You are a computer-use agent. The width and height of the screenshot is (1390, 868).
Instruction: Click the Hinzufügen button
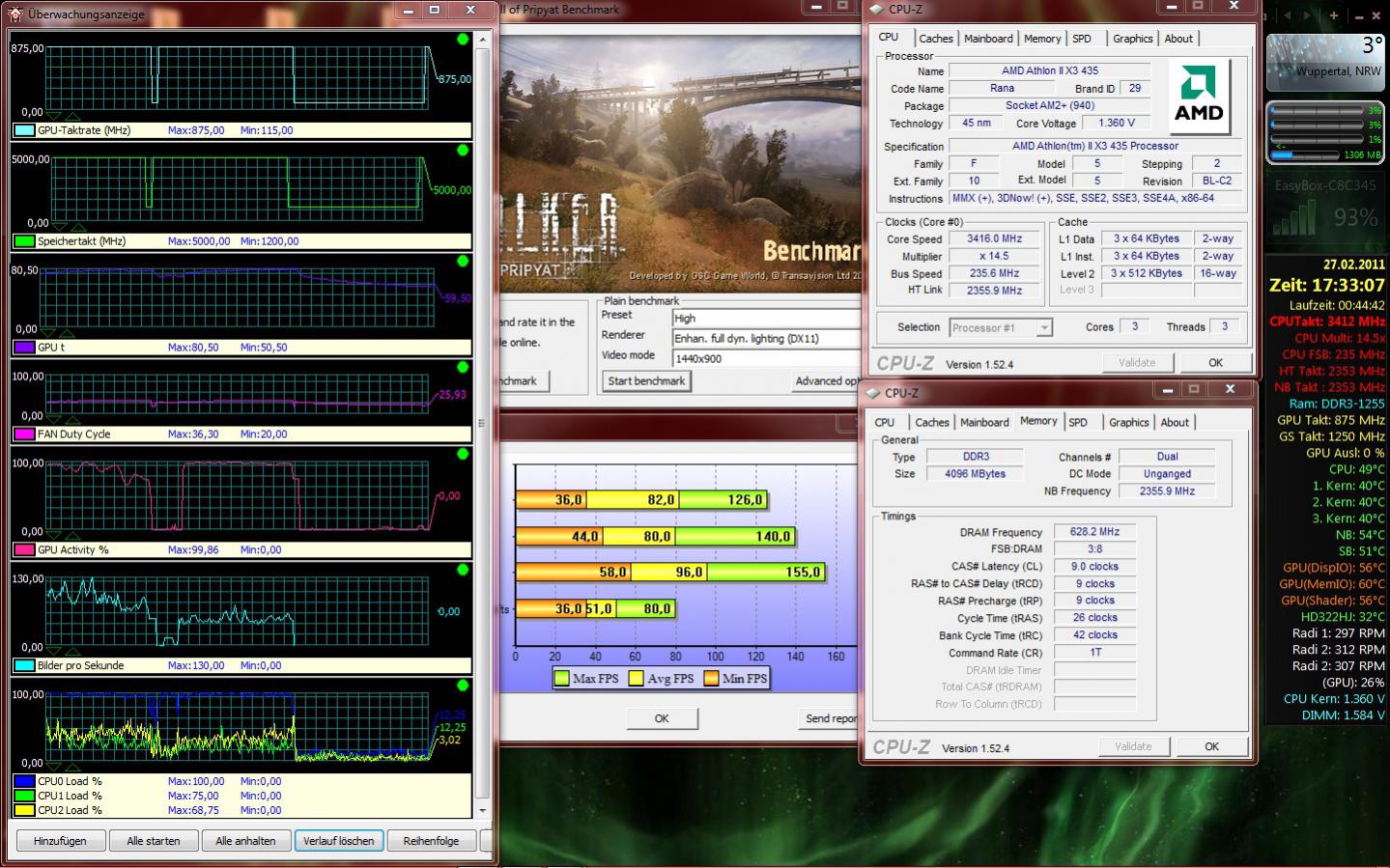point(60,841)
